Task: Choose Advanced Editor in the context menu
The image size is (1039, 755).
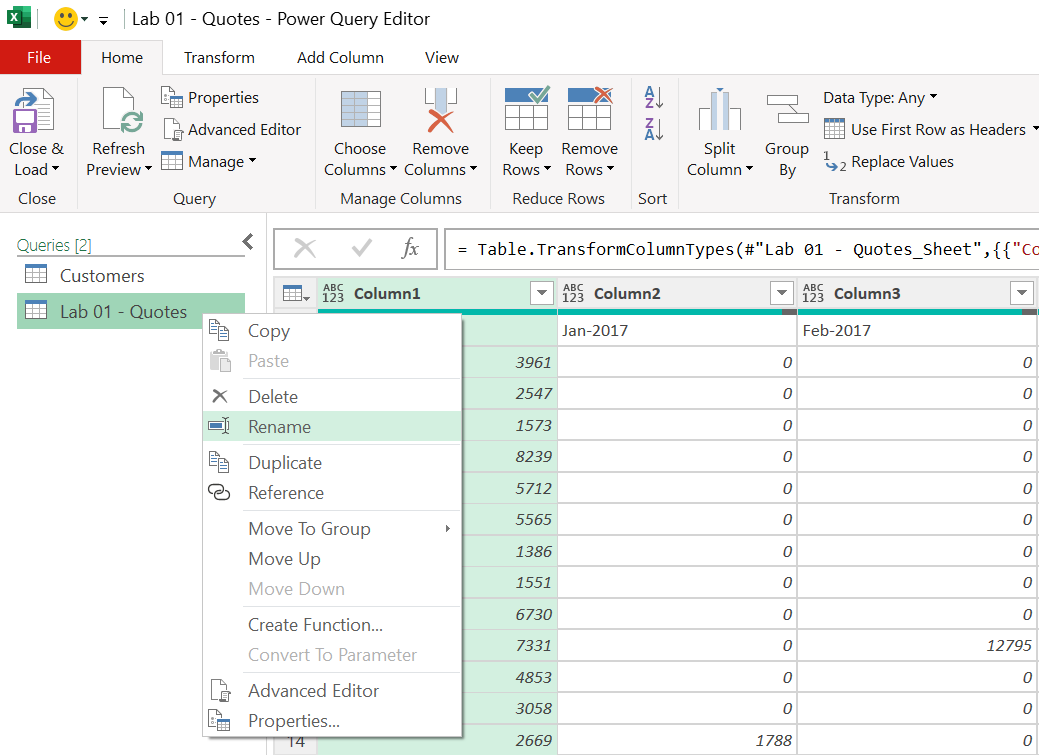Action: (x=332, y=691)
